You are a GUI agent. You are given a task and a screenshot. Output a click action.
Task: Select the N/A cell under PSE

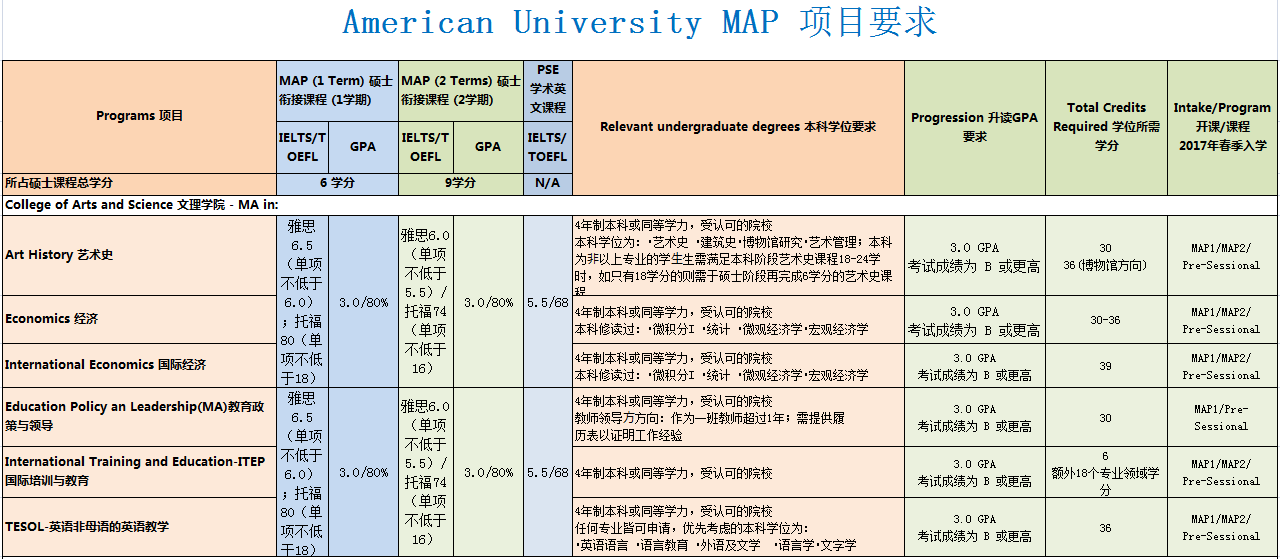point(547,183)
